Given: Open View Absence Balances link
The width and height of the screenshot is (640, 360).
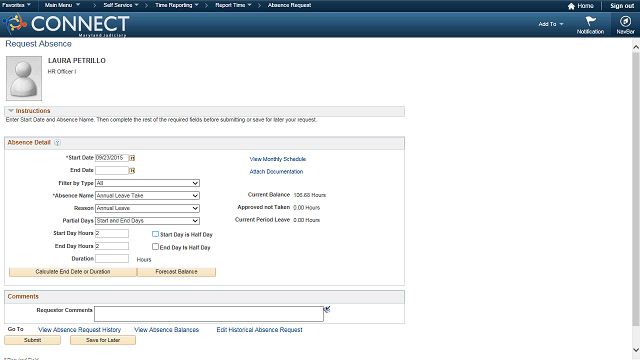Looking at the screenshot, I should tap(167, 330).
